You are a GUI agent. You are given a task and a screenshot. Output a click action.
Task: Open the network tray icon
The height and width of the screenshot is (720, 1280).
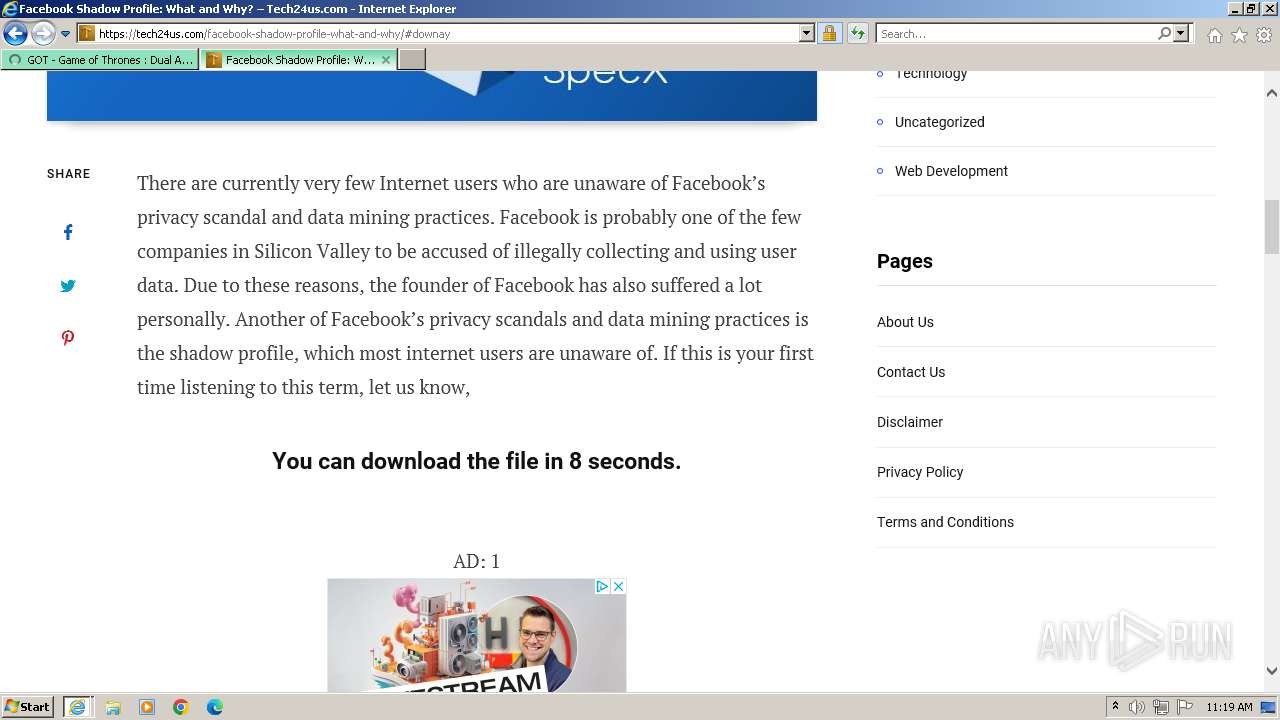(1161, 707)
